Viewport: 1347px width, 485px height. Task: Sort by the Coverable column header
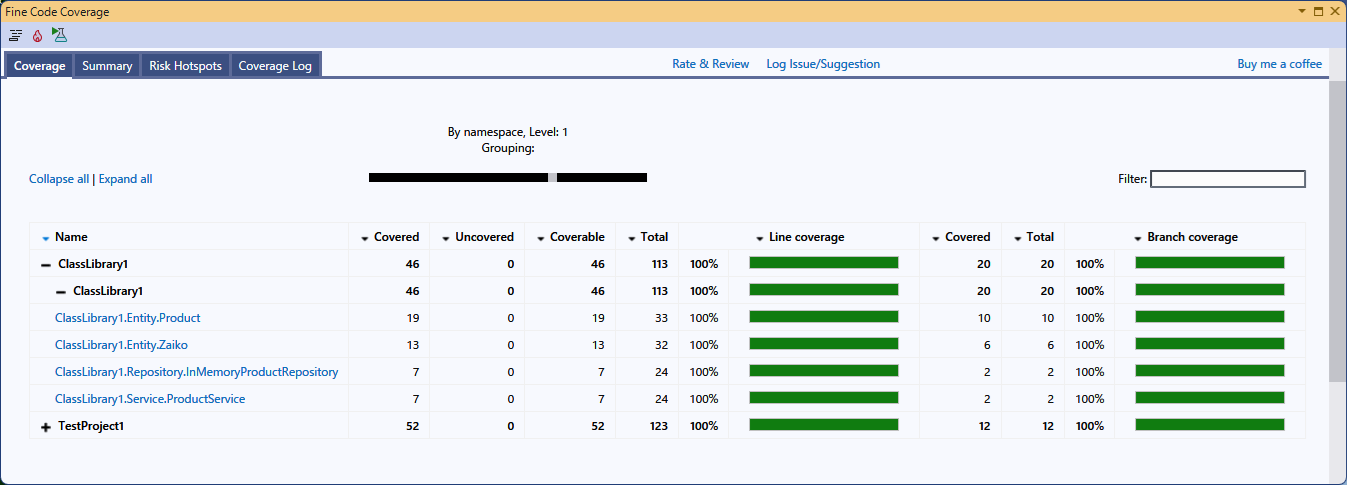[570, 237]
